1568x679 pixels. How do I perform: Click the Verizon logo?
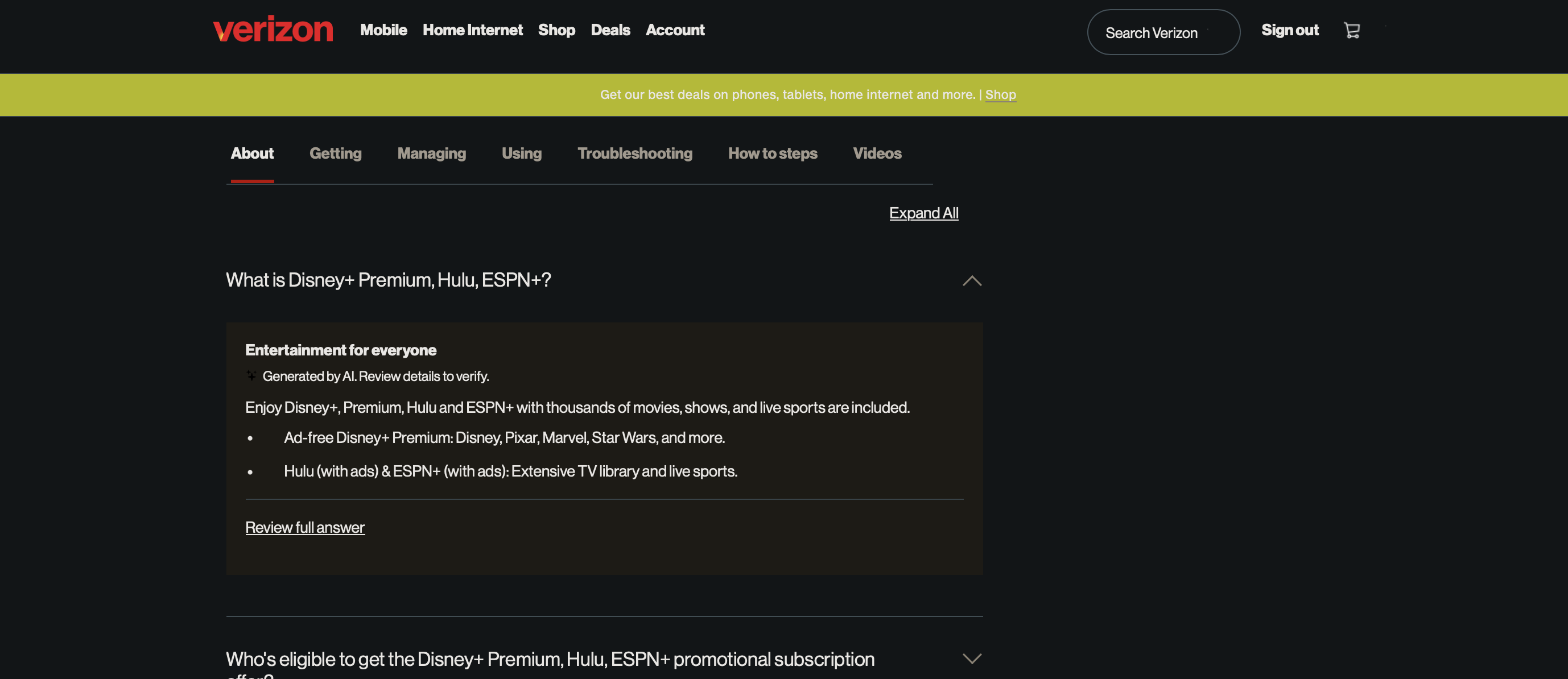(x=273, y=29)
